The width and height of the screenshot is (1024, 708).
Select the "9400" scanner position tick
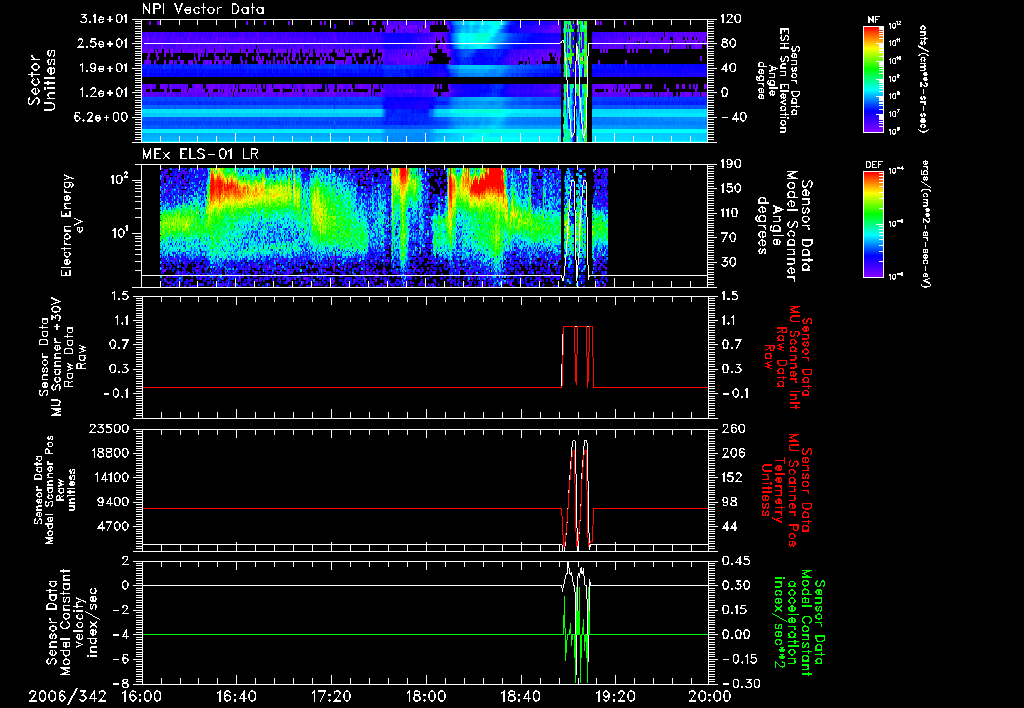coord(114,502)
